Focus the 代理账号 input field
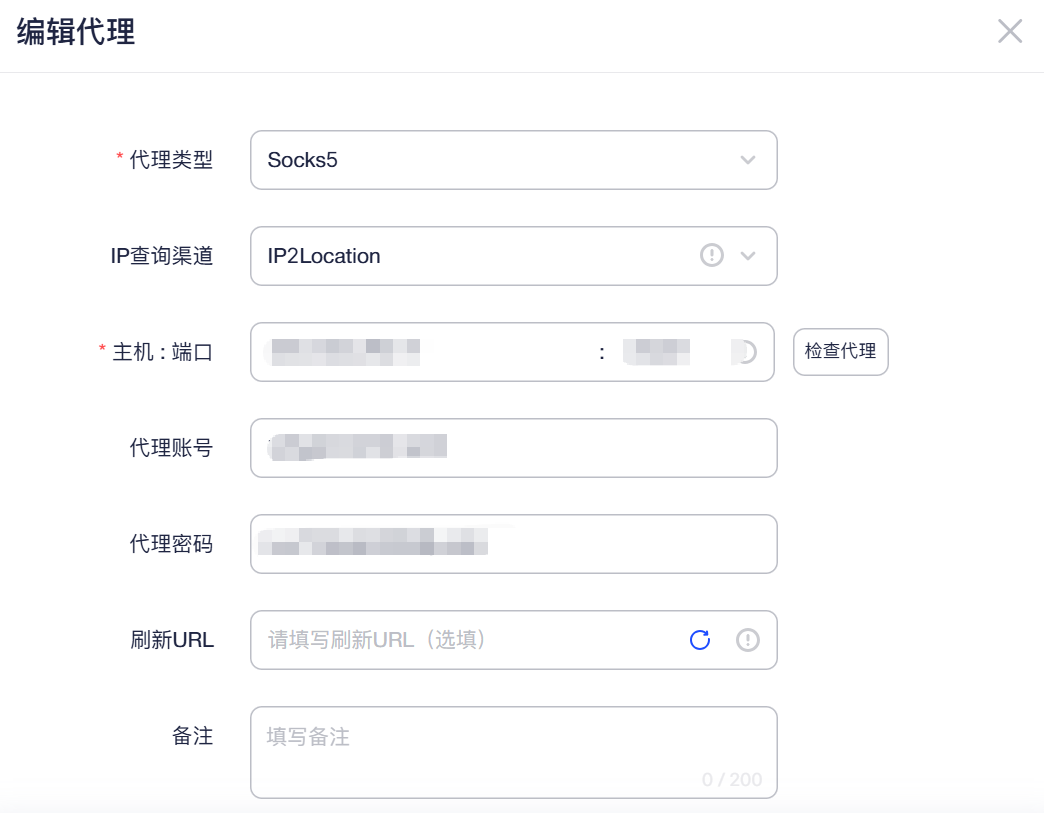The width and height of the screenshot is (1044, 813). pyautogui.click(x=513, y=447)
